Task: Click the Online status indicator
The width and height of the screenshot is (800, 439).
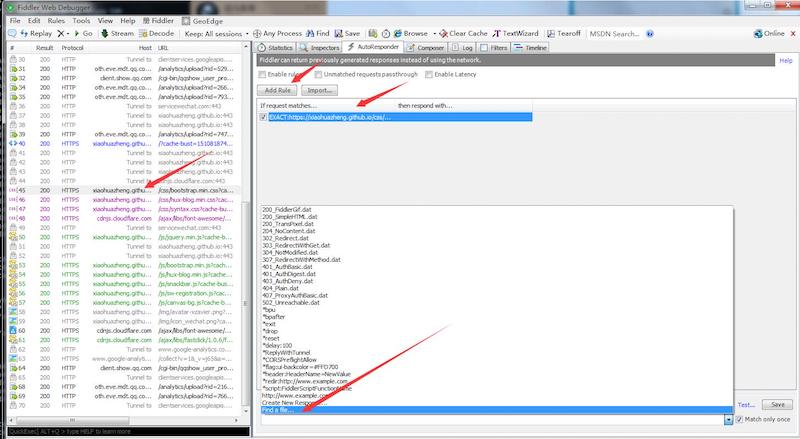Action: (769, 33)
